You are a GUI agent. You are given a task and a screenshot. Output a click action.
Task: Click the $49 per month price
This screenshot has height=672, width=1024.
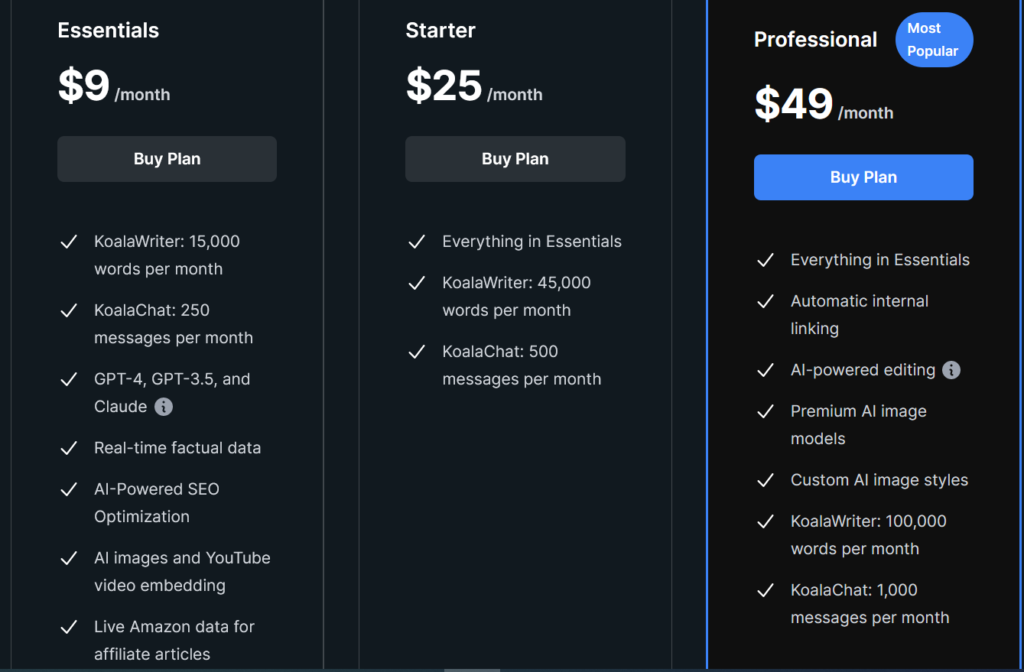[x=824, y=104]
